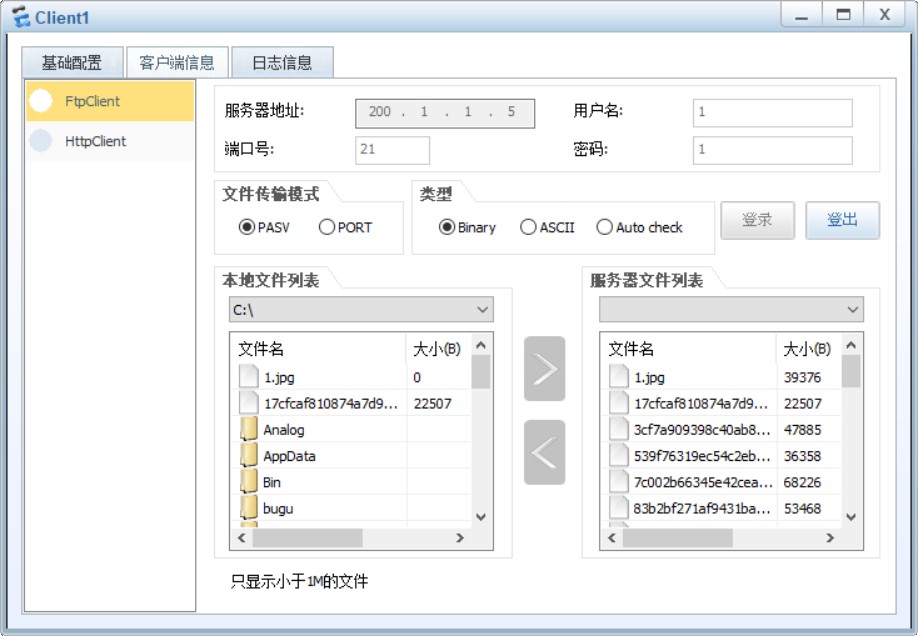The width and height of the screenshot is (918, 636).
Task: Click server list scroll right arrow
Action: coord(830,538)
